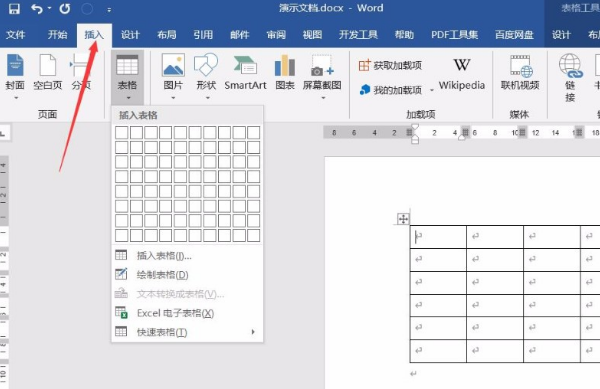This screenshot has height=389, width=600.
Task: Expand the 封面 dropdown arrow
Action: point(16,98)
